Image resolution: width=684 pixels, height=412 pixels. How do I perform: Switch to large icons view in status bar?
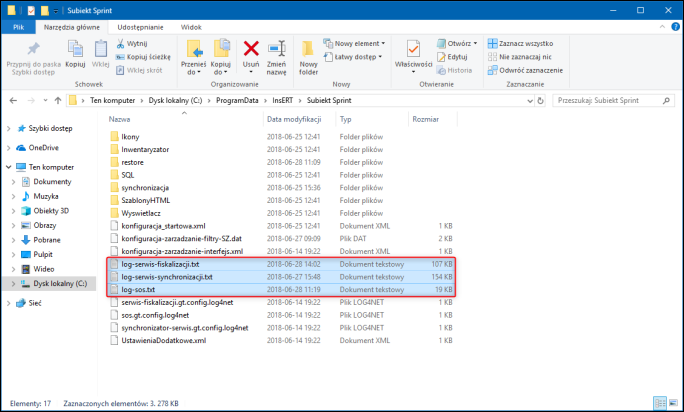coord(673,403)
